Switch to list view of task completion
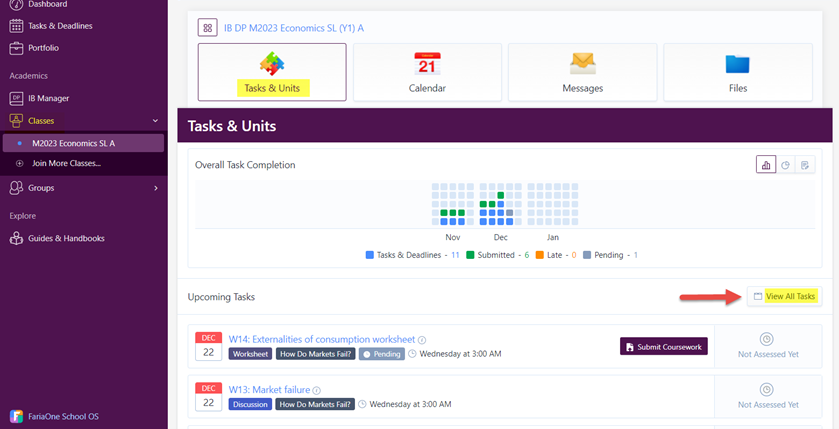Screen dimensions: 839x429 (805, 165)
